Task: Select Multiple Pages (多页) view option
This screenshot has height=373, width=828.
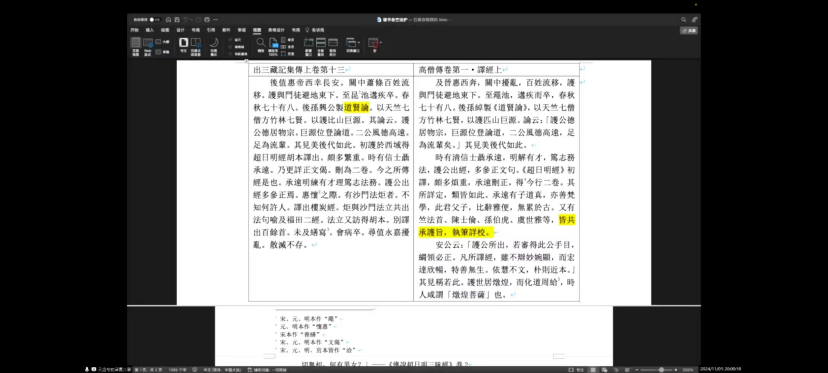Action: (288, 46)
